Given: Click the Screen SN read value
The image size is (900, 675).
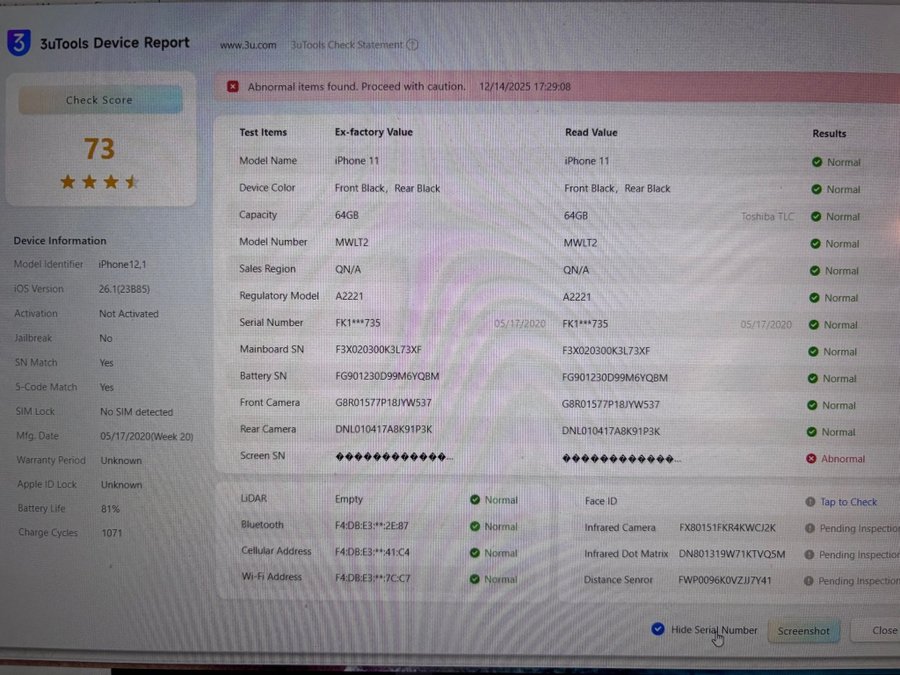Looking at the screenshot, I should [621, 457].
